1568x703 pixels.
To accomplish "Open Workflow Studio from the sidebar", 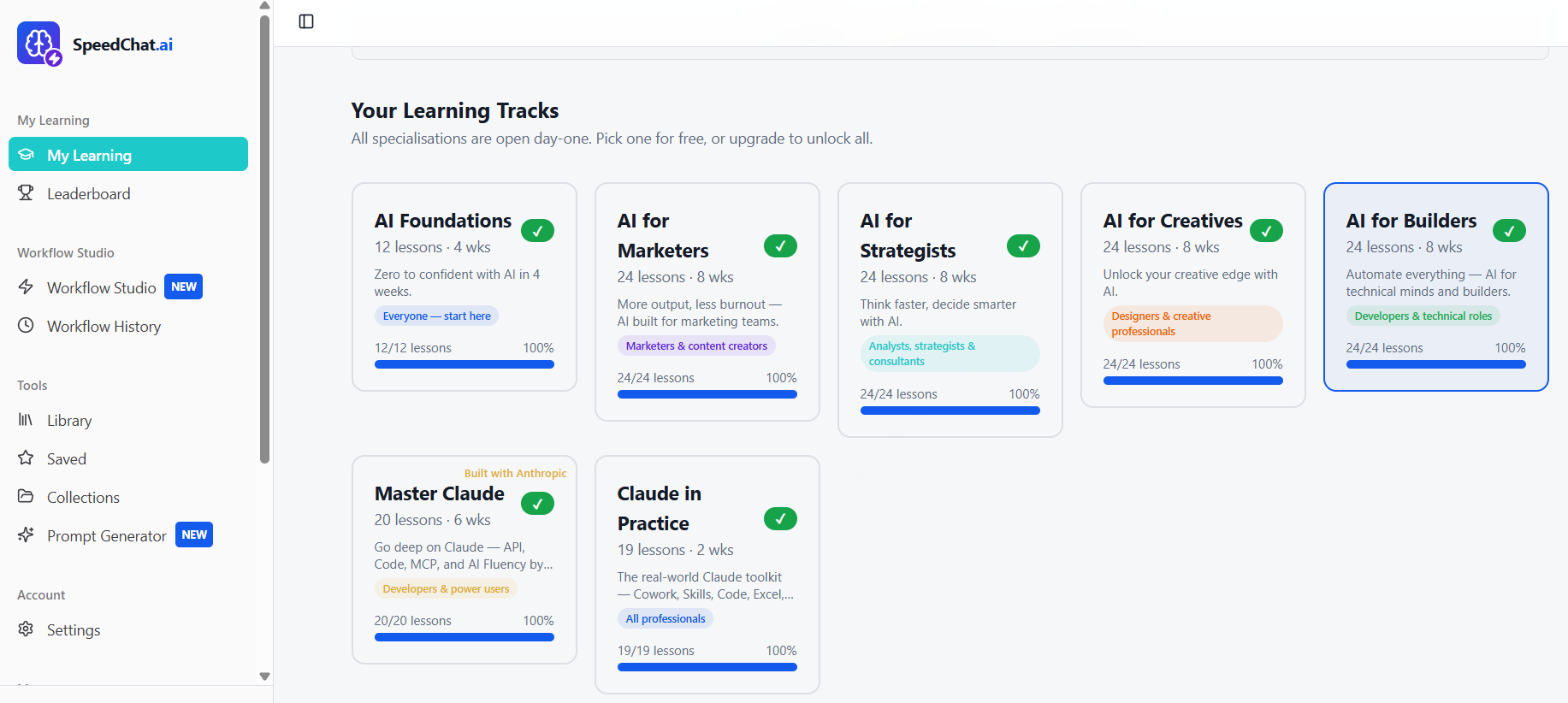I will coord(128,287).
